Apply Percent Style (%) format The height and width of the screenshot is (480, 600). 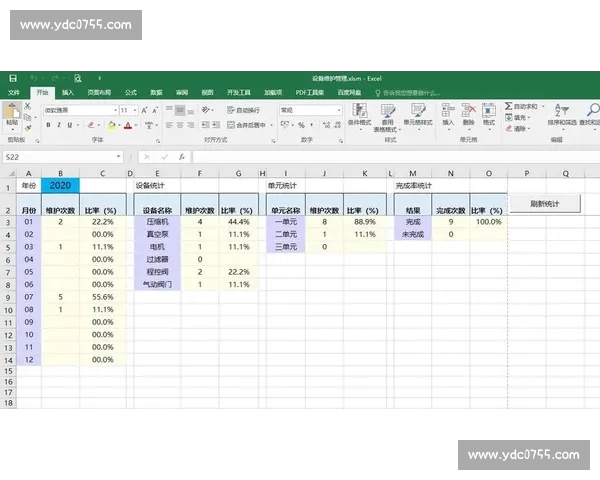[x=302, y=125]
